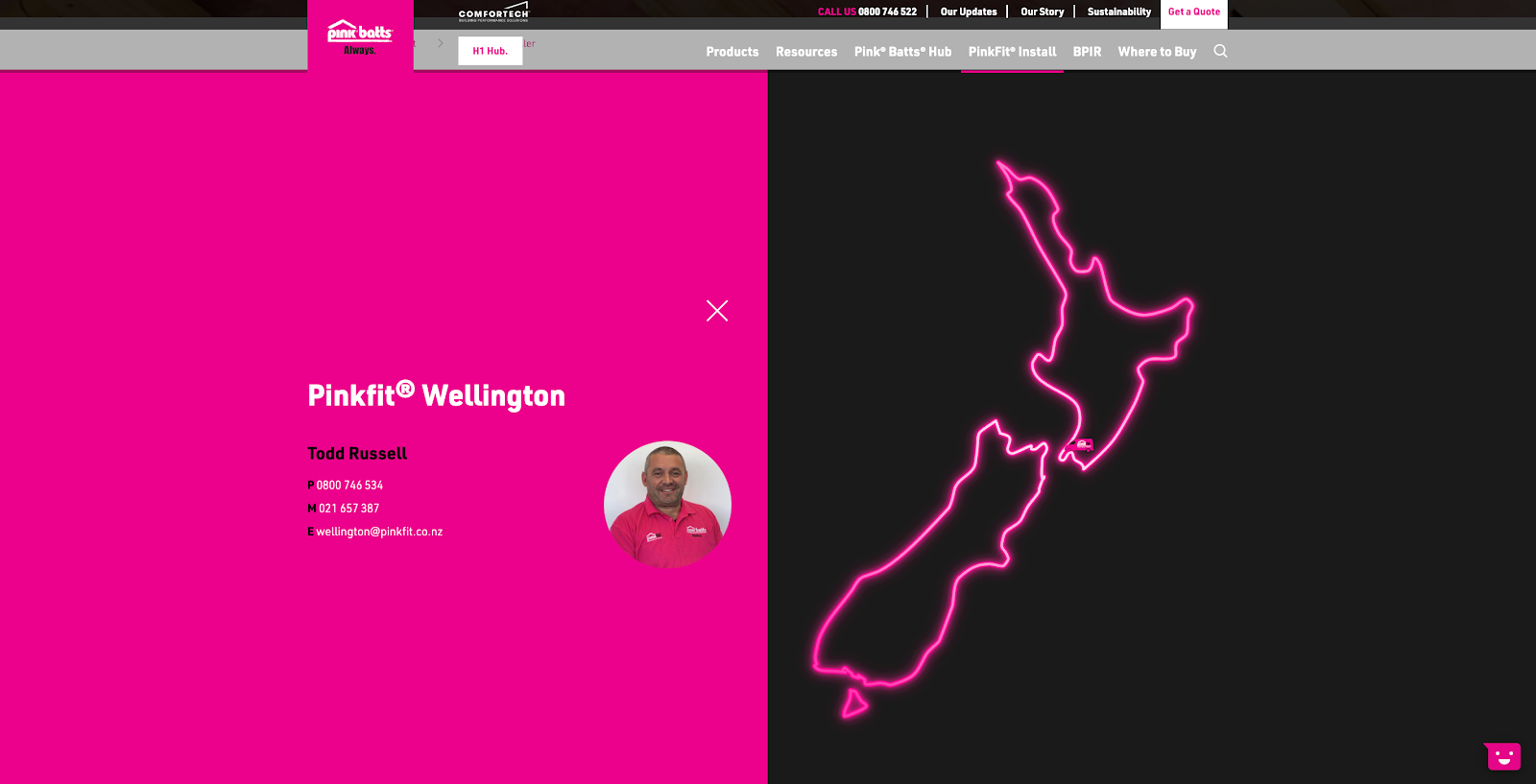Open the pink chat widget icon
This screenshot has width=1536, height=784.
(x=1503, y=756)
